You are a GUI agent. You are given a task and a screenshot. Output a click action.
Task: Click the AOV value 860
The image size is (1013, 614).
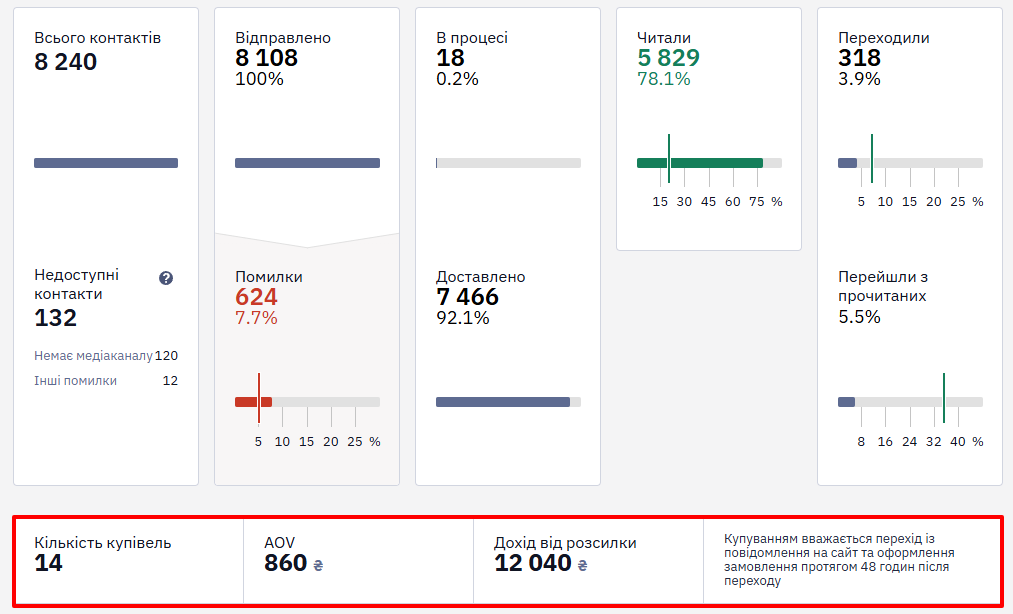pyautogui.click(x=286, y=564)
